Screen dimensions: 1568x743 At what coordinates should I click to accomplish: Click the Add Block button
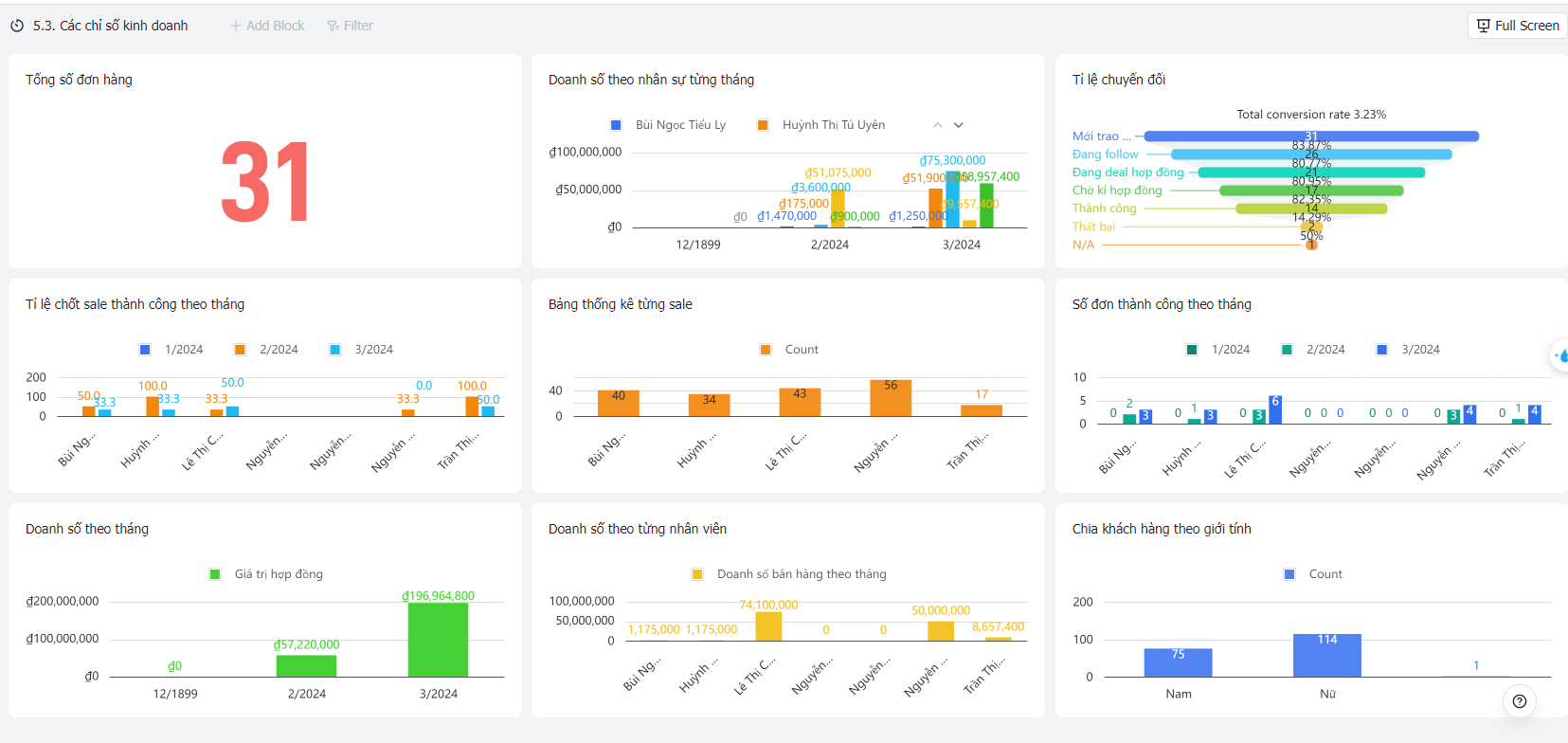pyautogui.click(x=267, y=26)
